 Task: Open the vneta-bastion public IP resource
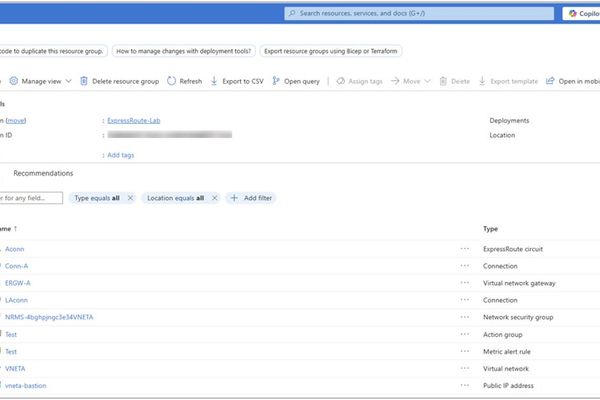(26, 385)
